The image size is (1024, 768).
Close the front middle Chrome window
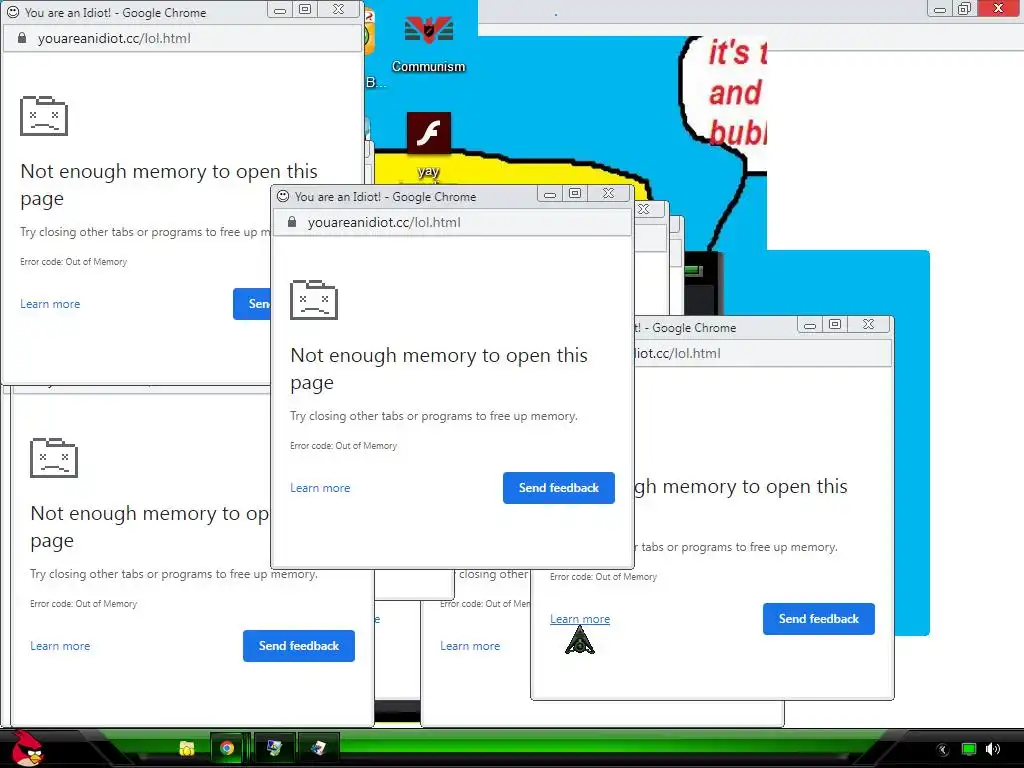click(x=608, y=193)
